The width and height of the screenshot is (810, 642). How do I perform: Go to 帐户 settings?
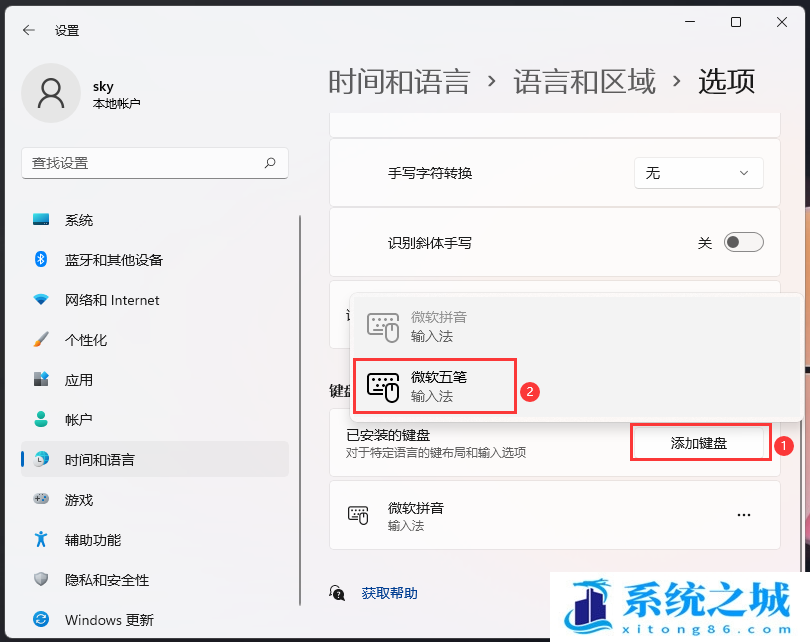[x=154, y=419]
